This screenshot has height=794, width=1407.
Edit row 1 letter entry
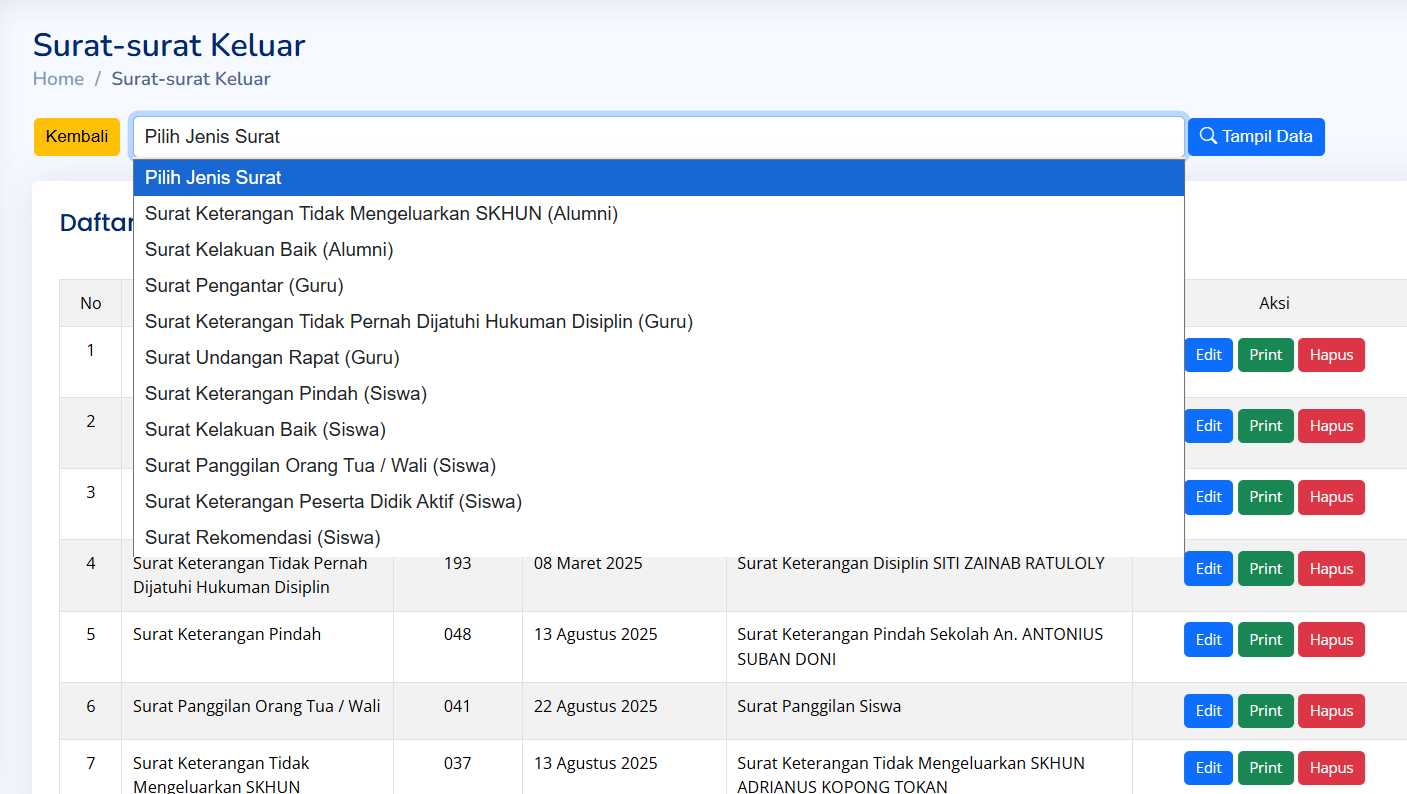(x=1208, y=355)
